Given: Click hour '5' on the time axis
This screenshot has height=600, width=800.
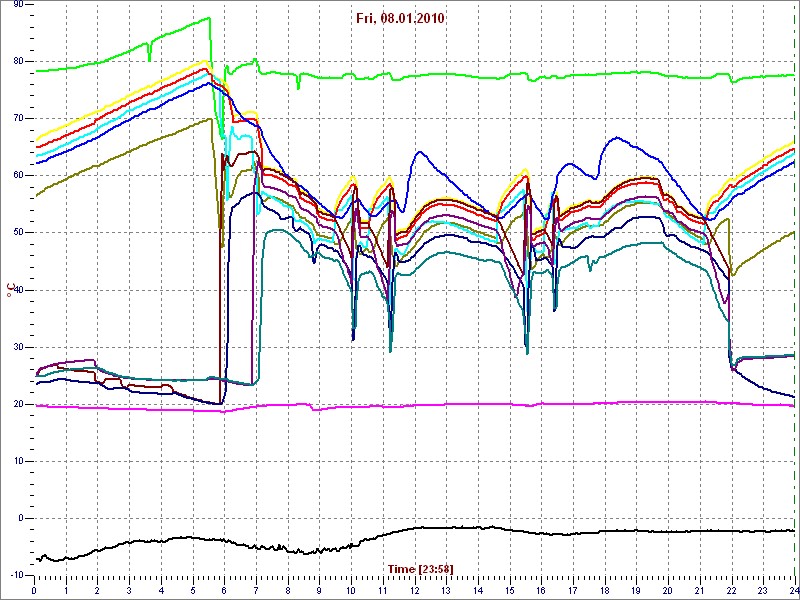Looking at the screenshot, I should pyautogui.click(x=193, y=588).
